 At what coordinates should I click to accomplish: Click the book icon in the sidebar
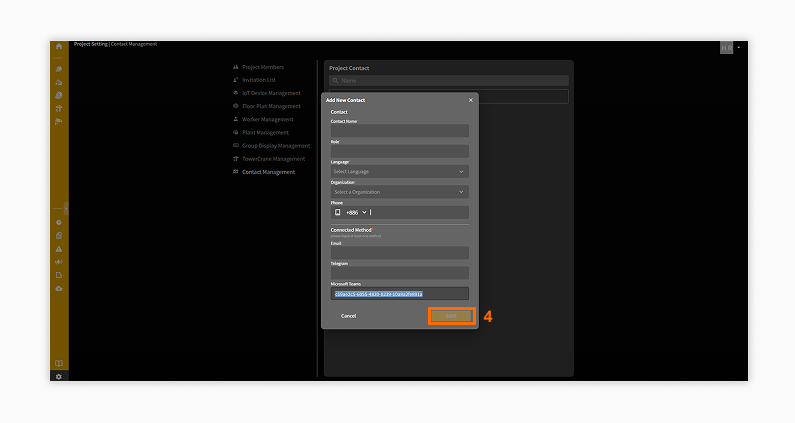click(59, 363)
